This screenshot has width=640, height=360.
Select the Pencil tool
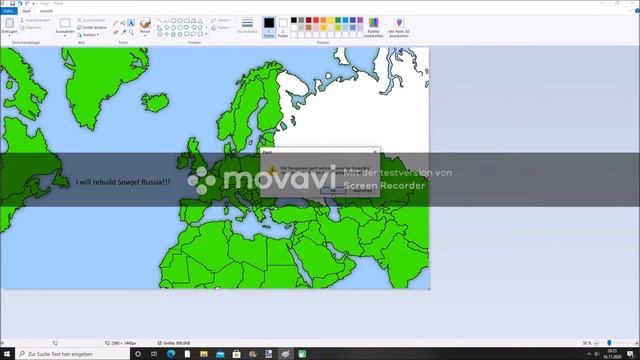click(x=116, y=23)
